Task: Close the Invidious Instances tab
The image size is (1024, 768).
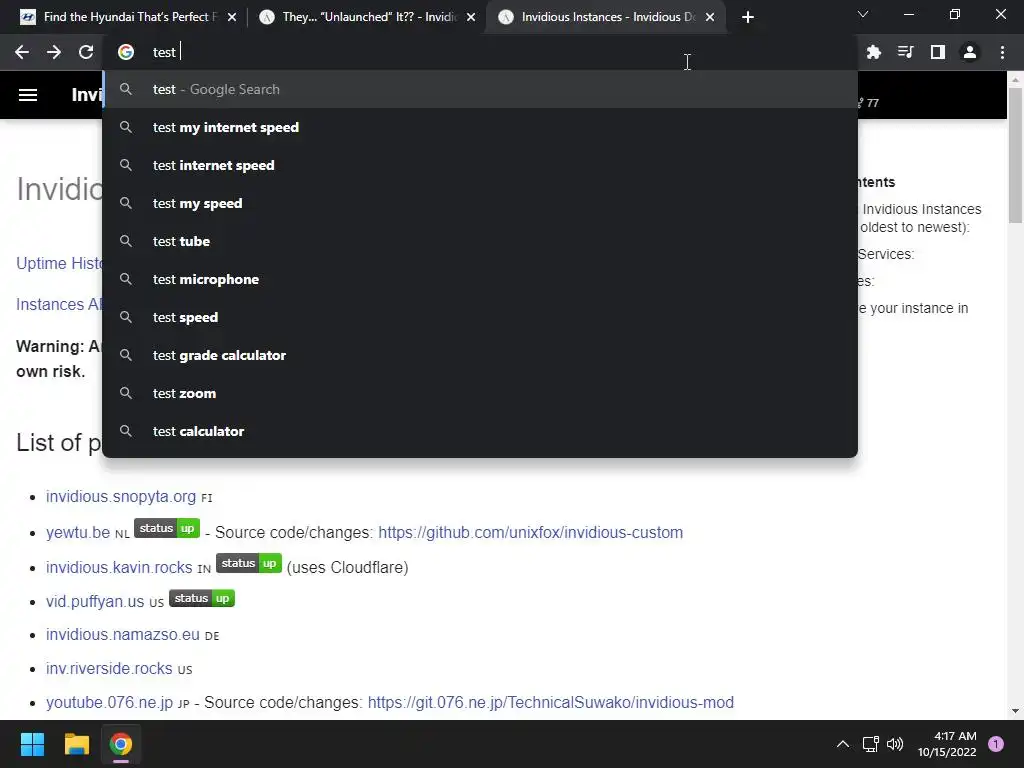Action: click(x=710, y=17)
